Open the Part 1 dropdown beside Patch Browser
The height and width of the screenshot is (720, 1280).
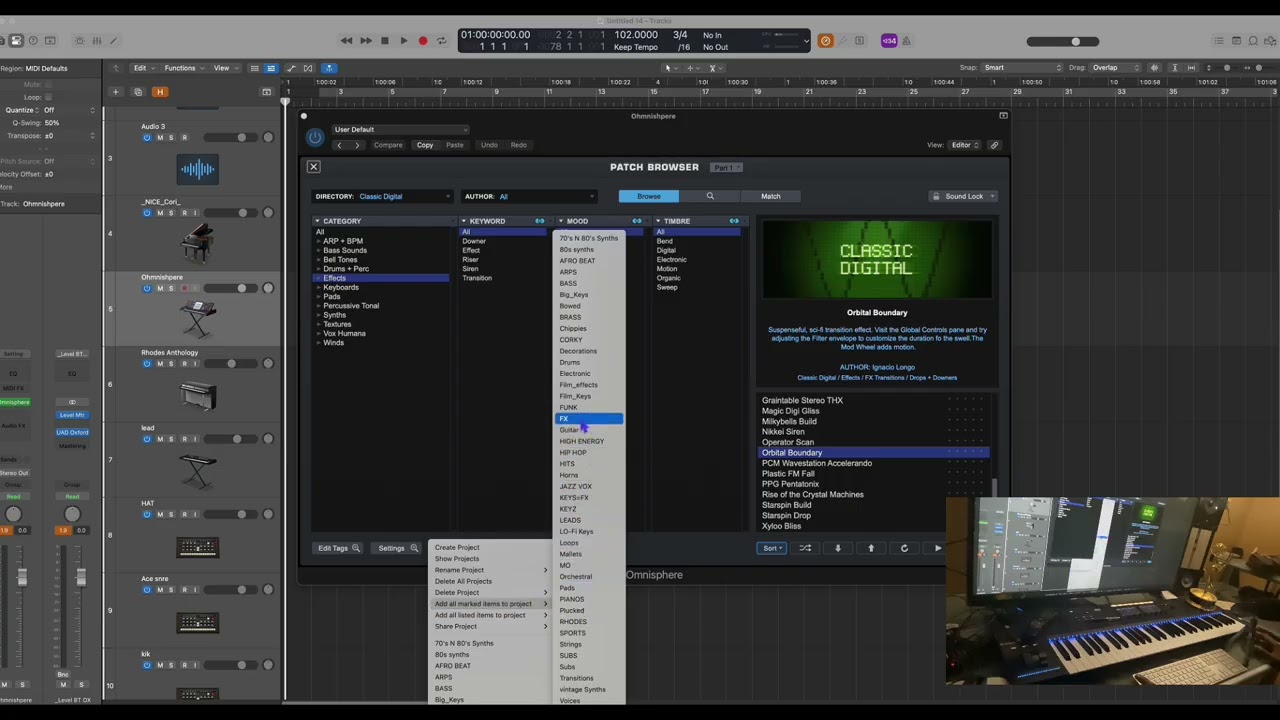click(726, 167)
